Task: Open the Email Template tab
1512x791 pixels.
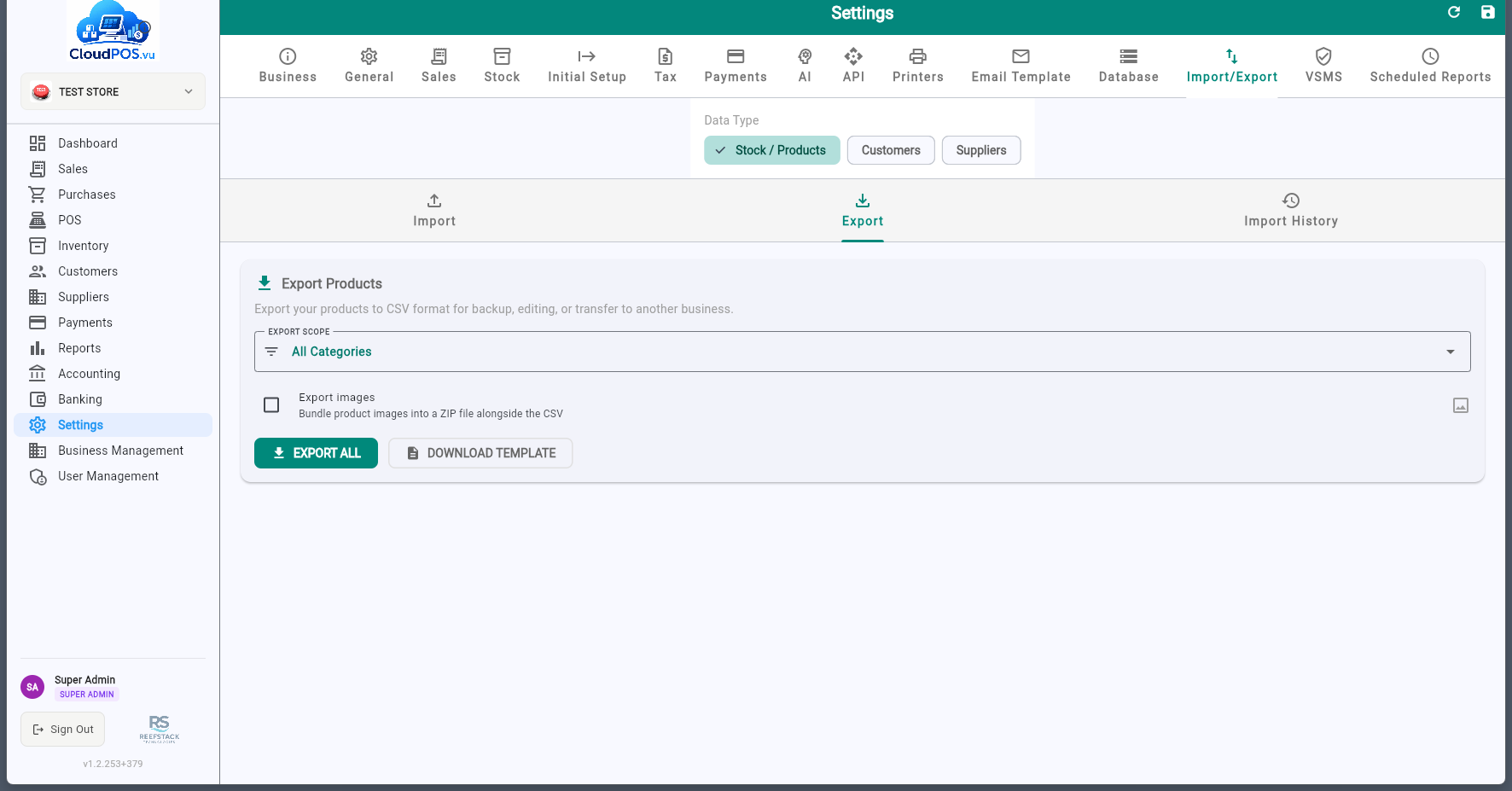Action: (x=1021, y=66)
